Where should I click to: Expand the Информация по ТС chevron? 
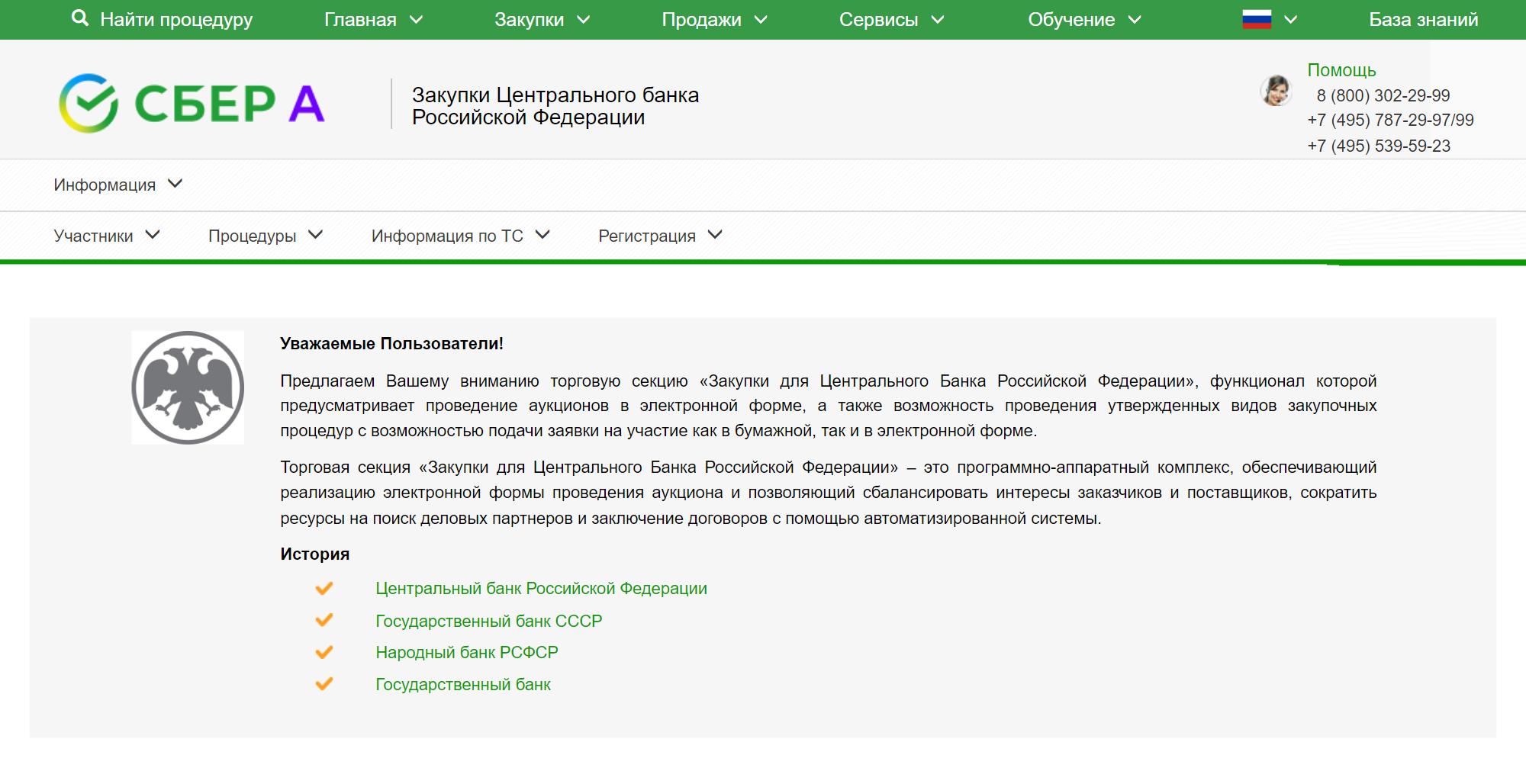point(542,235)
